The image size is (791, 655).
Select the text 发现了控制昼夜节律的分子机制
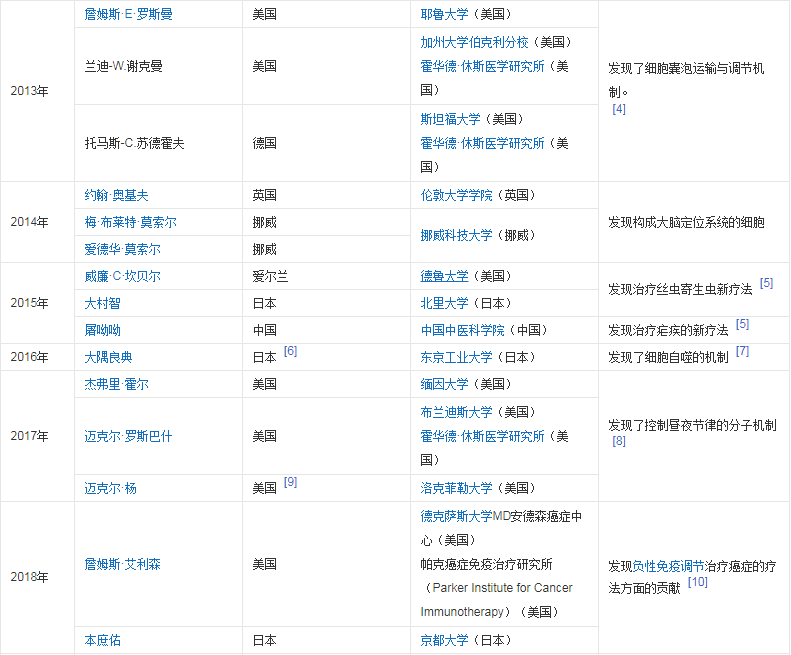pyautogui.click(x=692, y=425)
